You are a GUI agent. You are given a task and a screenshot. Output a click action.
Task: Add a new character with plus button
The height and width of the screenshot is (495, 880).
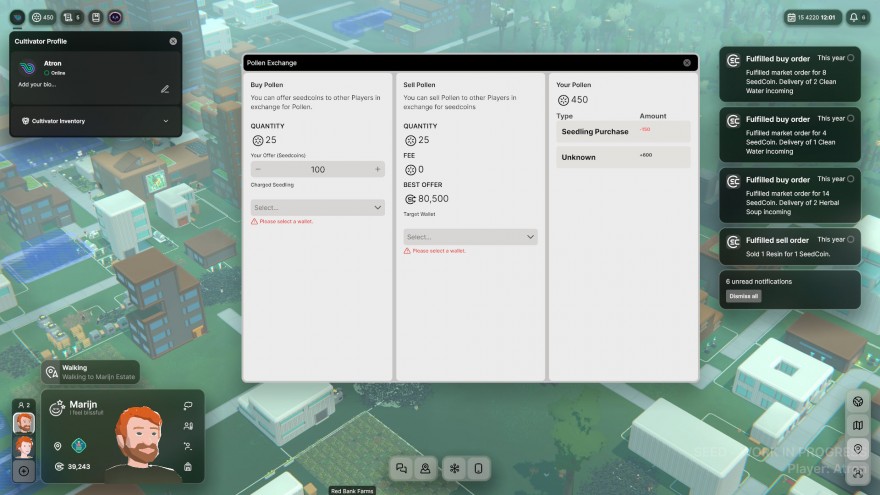24,471
